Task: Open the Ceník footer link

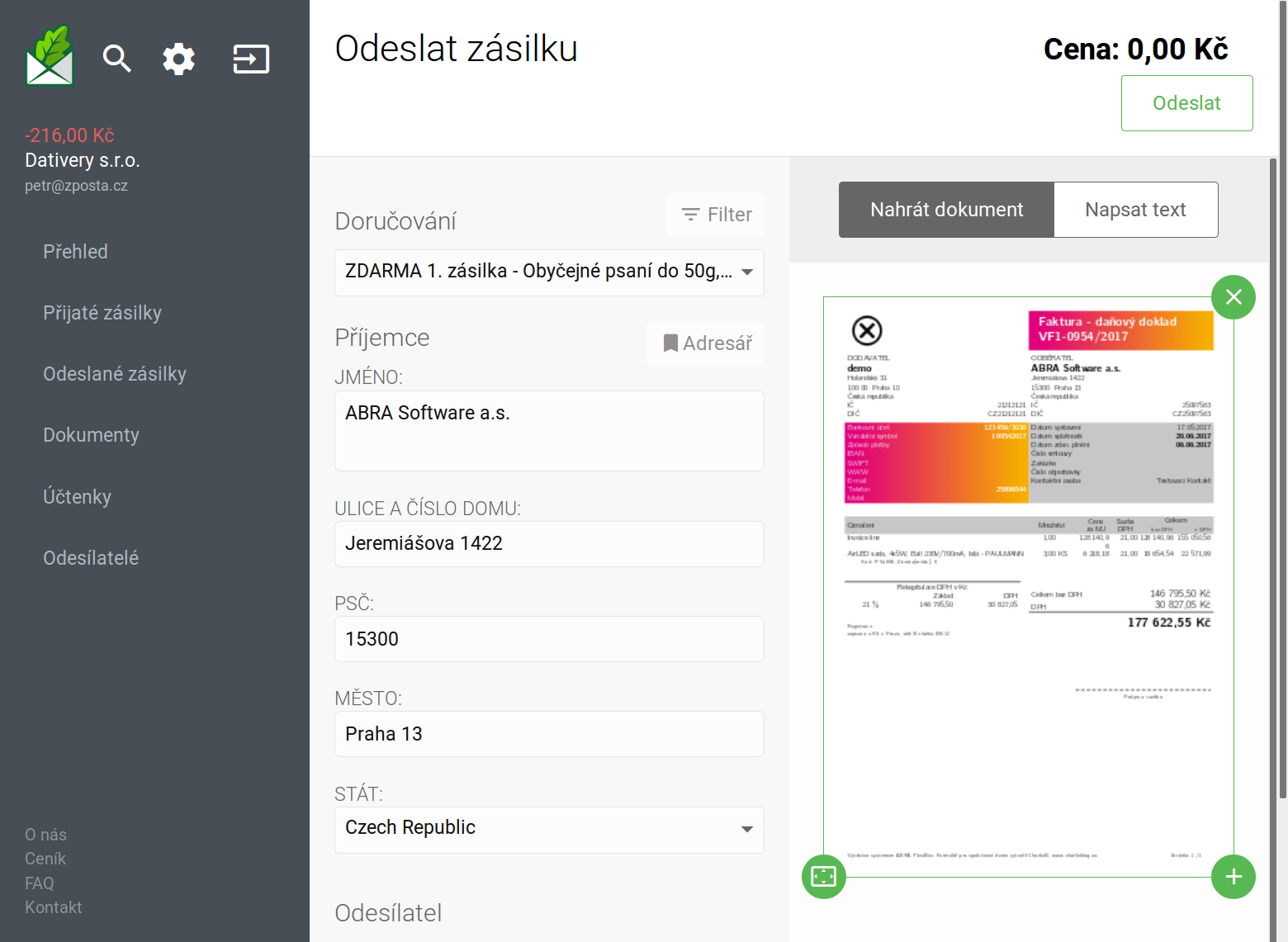Action: point(45,859)
